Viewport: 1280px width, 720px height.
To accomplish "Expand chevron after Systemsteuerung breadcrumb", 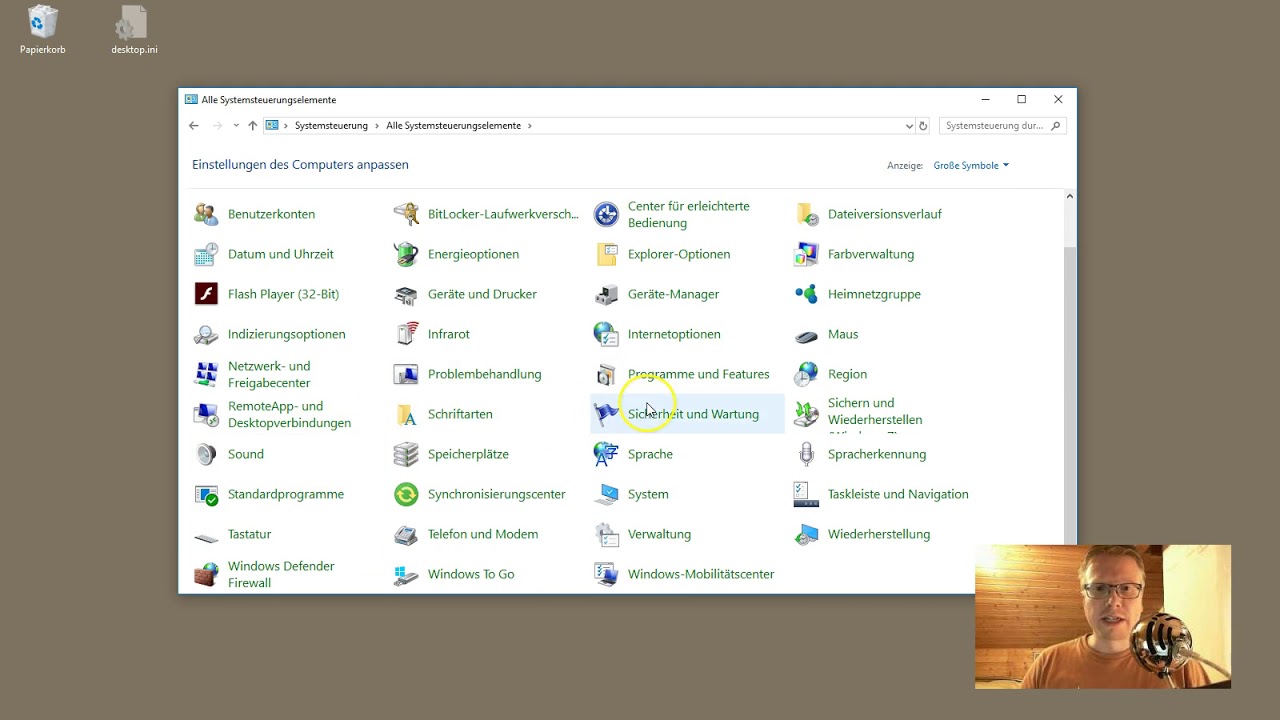I will (377, 126).
